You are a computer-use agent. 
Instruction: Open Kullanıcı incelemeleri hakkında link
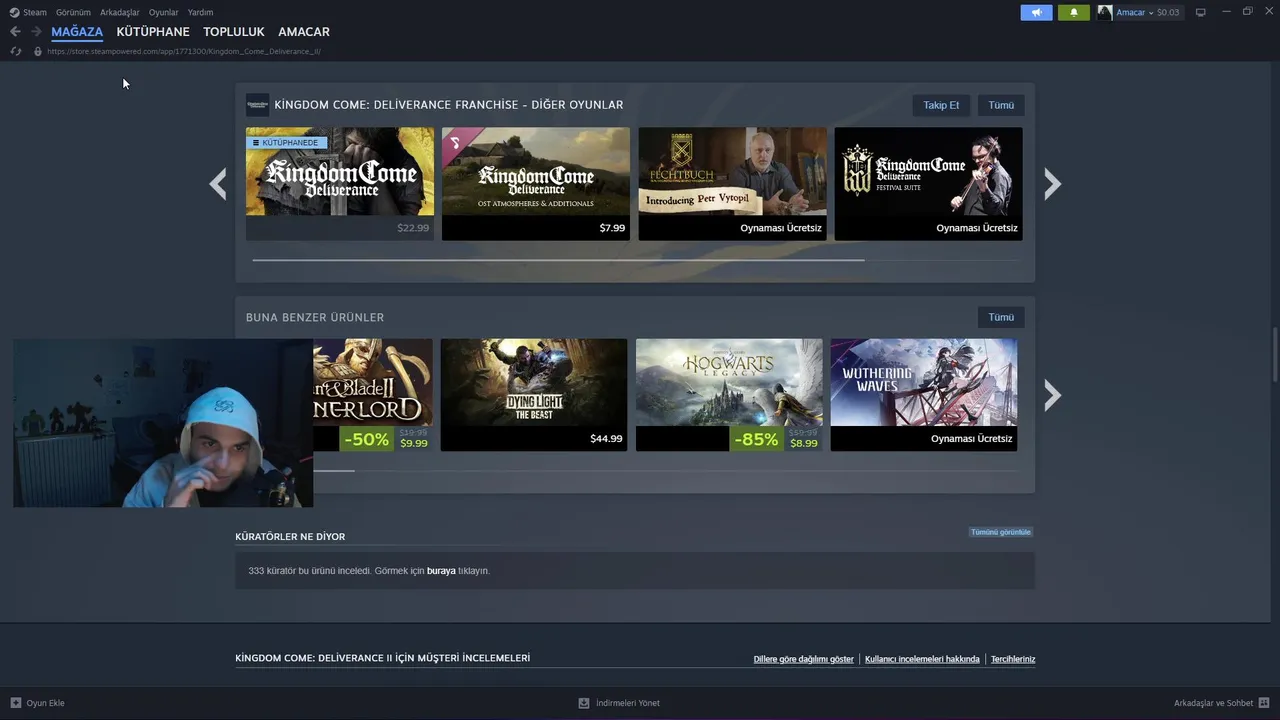(x=922, y=659)
